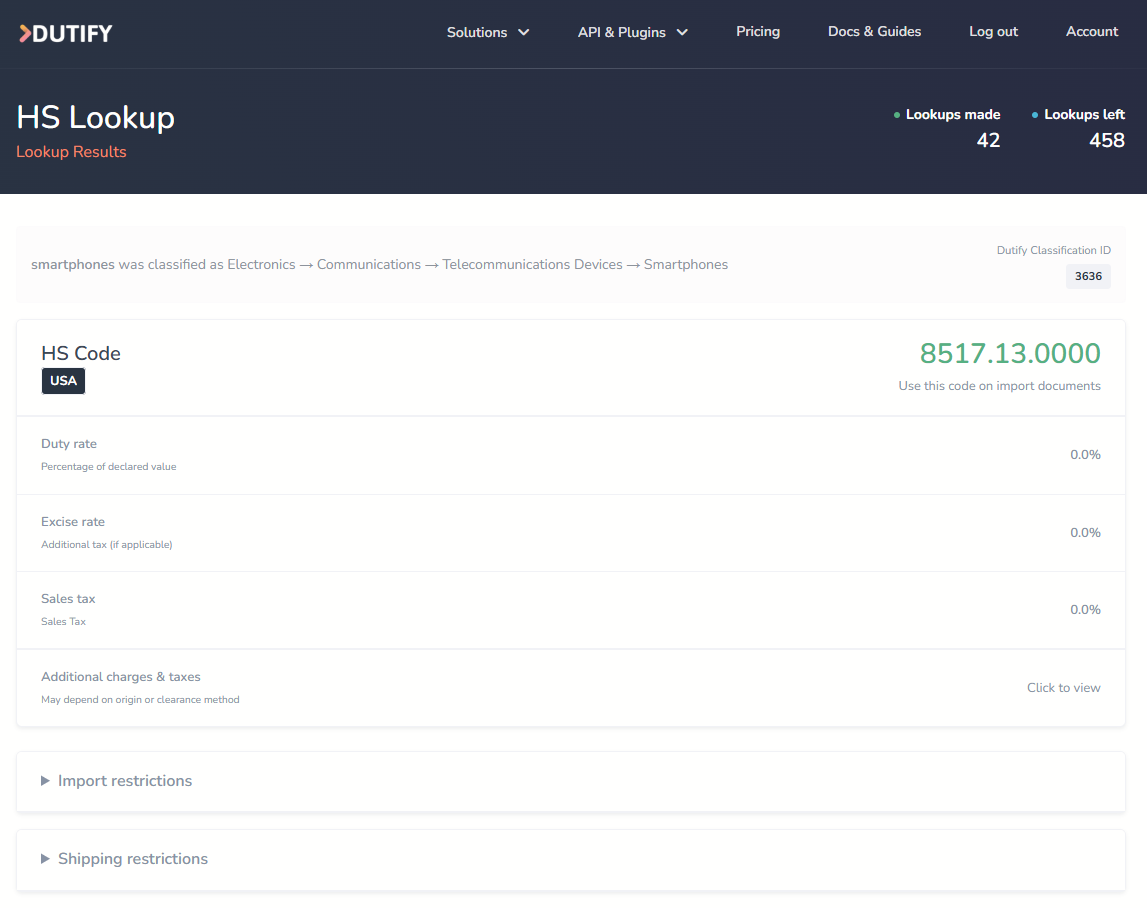The width and height of the screenshot is (1147, 908).
Task: Open the Account page
Action: pos(1091,31)
